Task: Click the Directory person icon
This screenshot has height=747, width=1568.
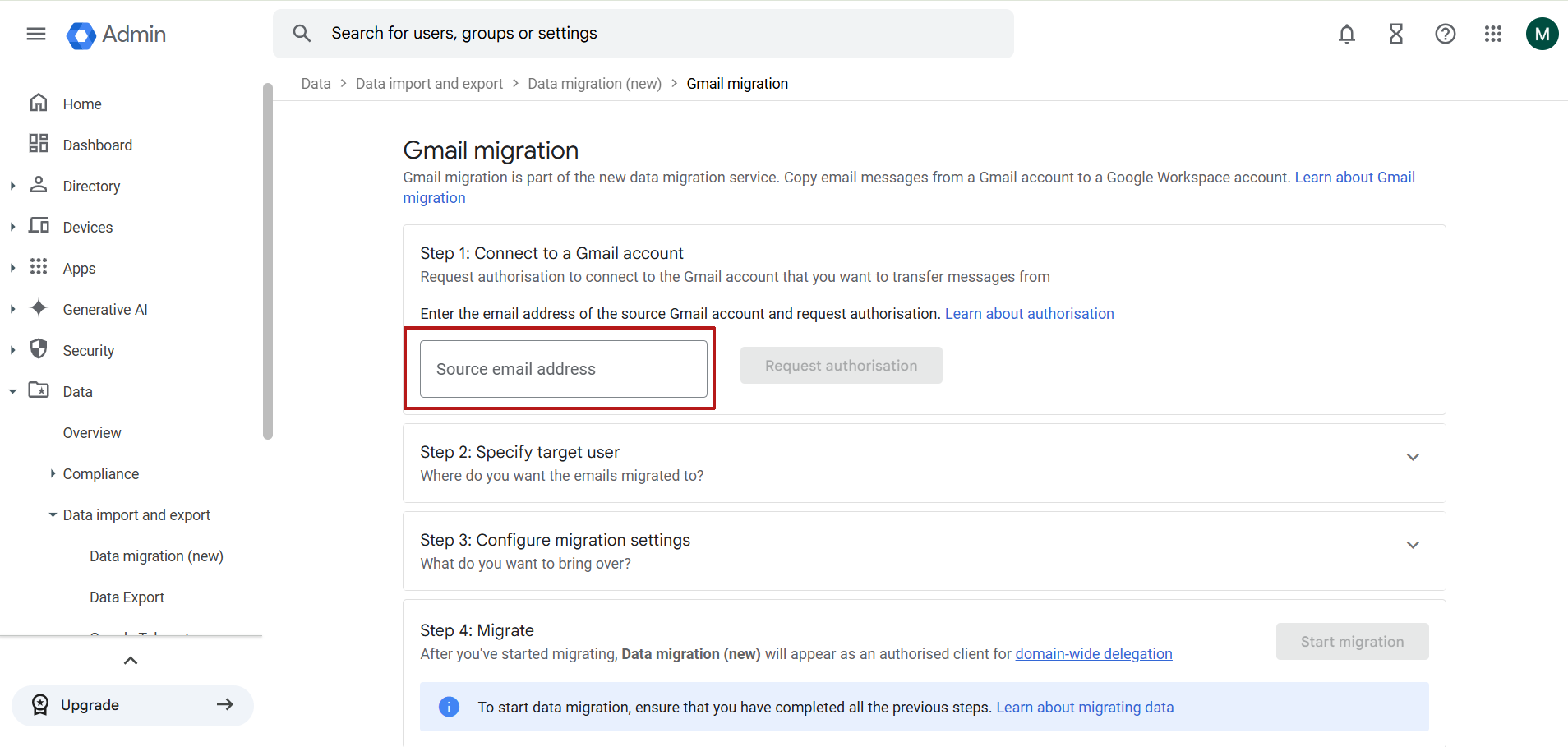Action: click(39, 185)
